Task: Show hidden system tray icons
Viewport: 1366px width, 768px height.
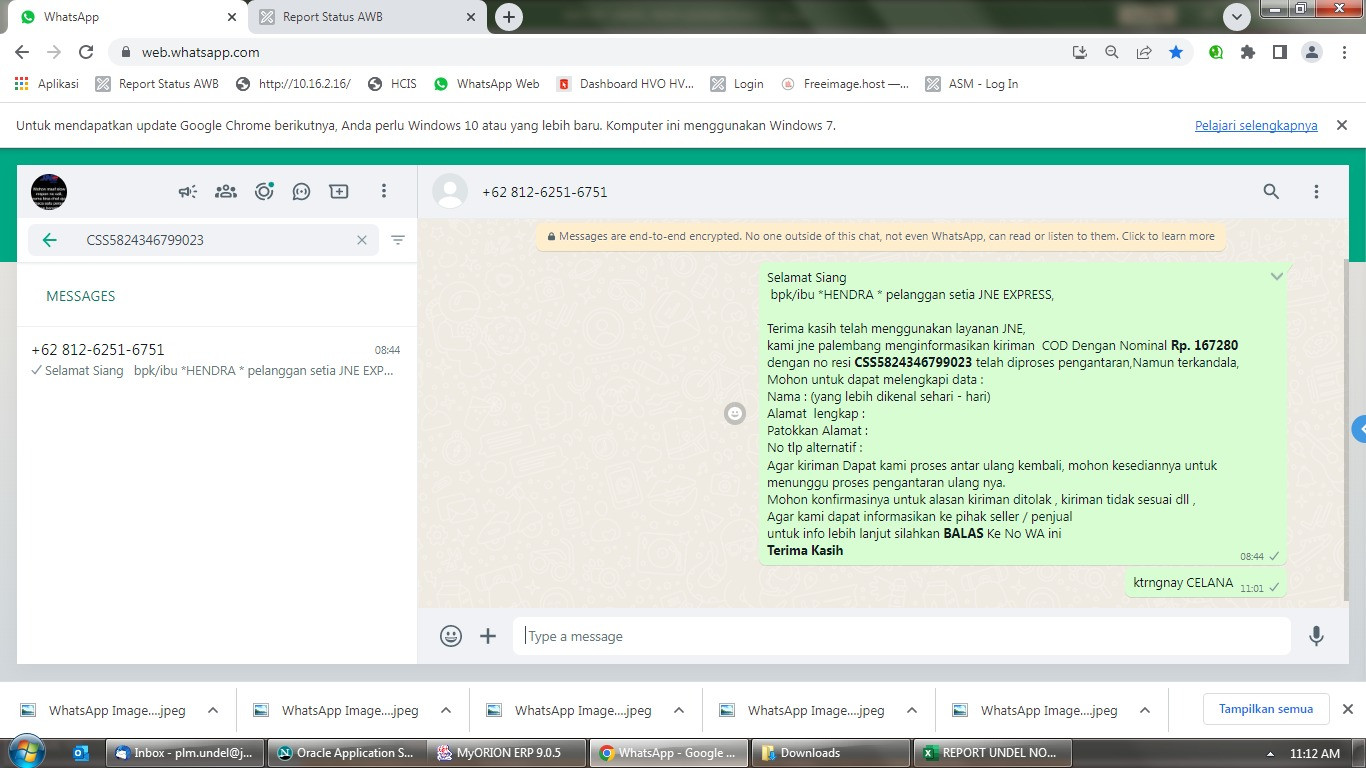Action: [x=1271, y=753]
